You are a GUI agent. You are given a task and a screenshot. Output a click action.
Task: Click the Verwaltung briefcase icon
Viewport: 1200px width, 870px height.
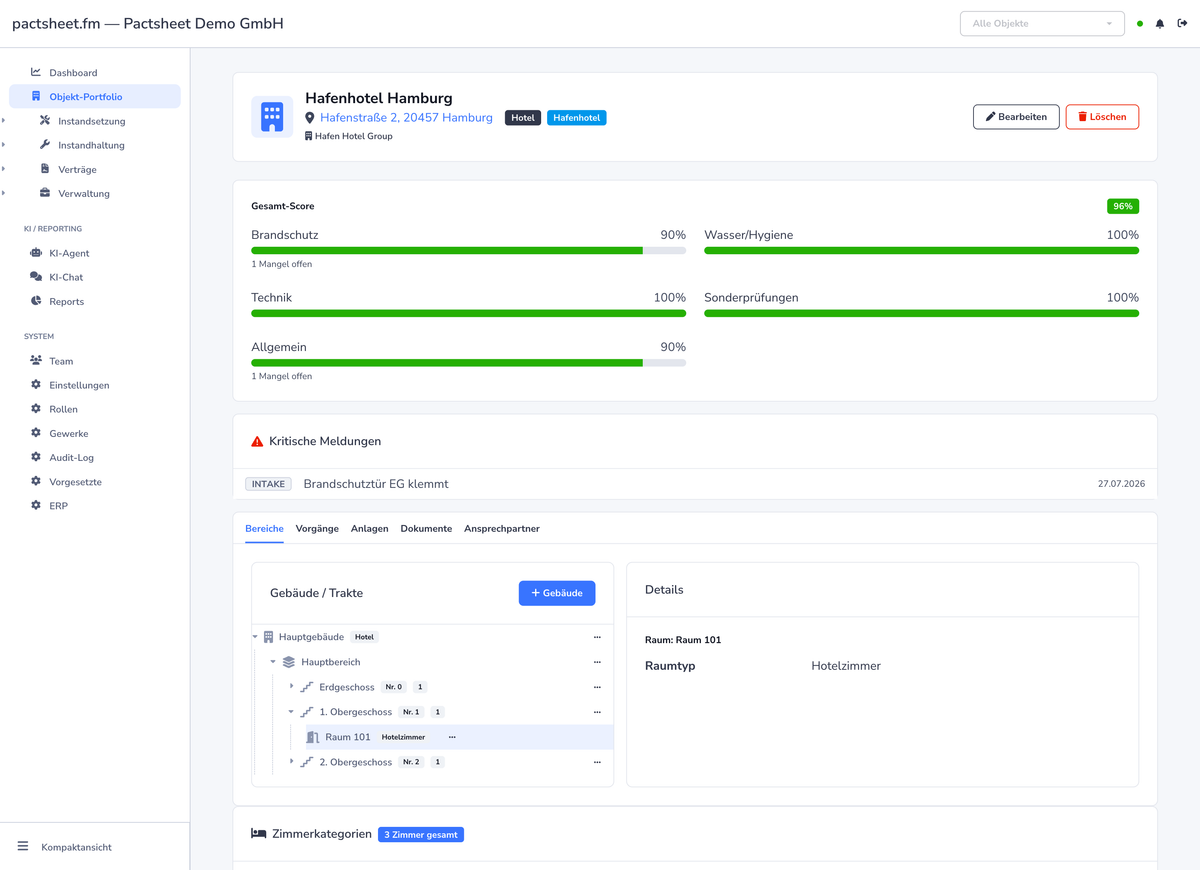[x=45, y=193]
